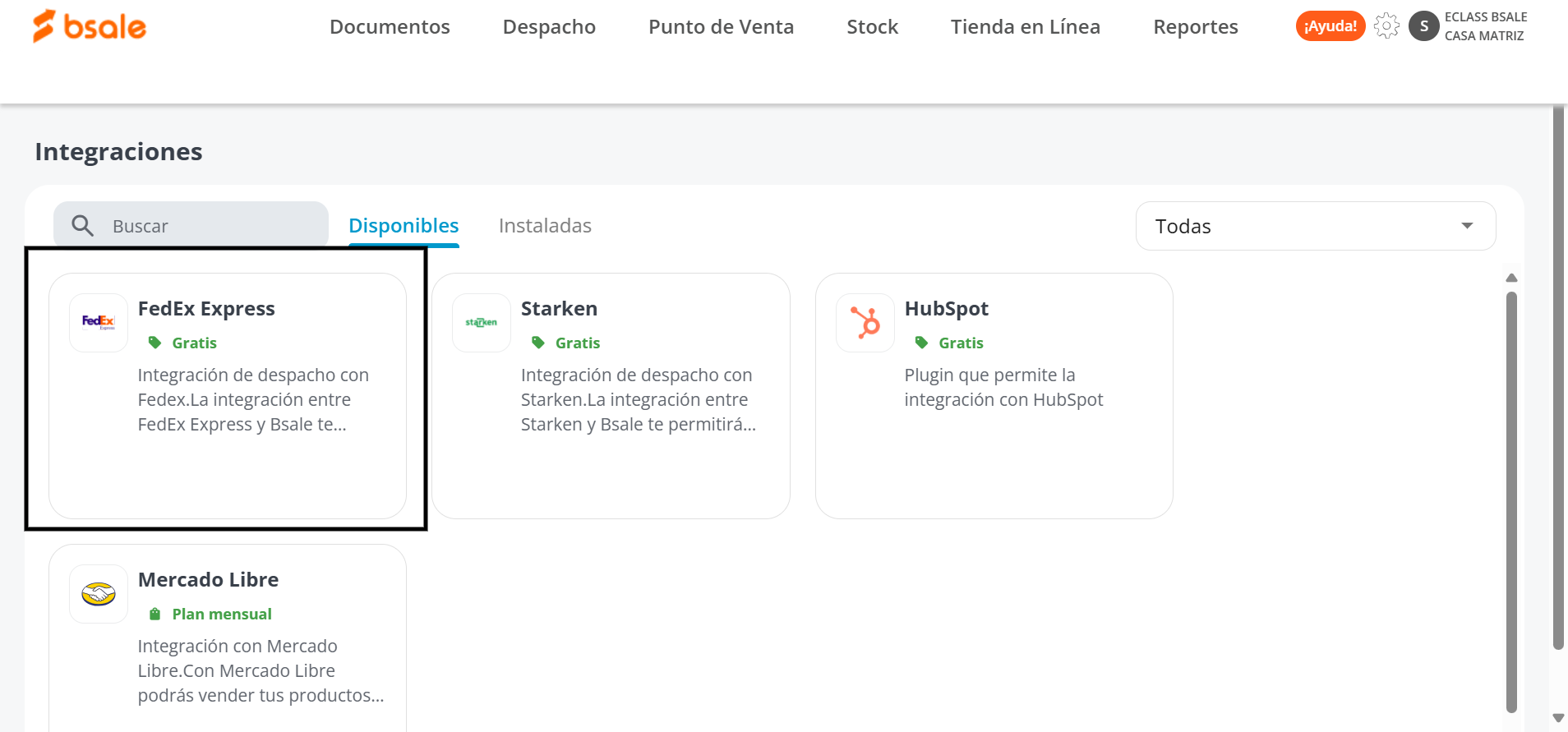Viewport: 1568px width, 732px height.
Task: Click the 'Integraciones' page heading
Action: coord(118,151)
